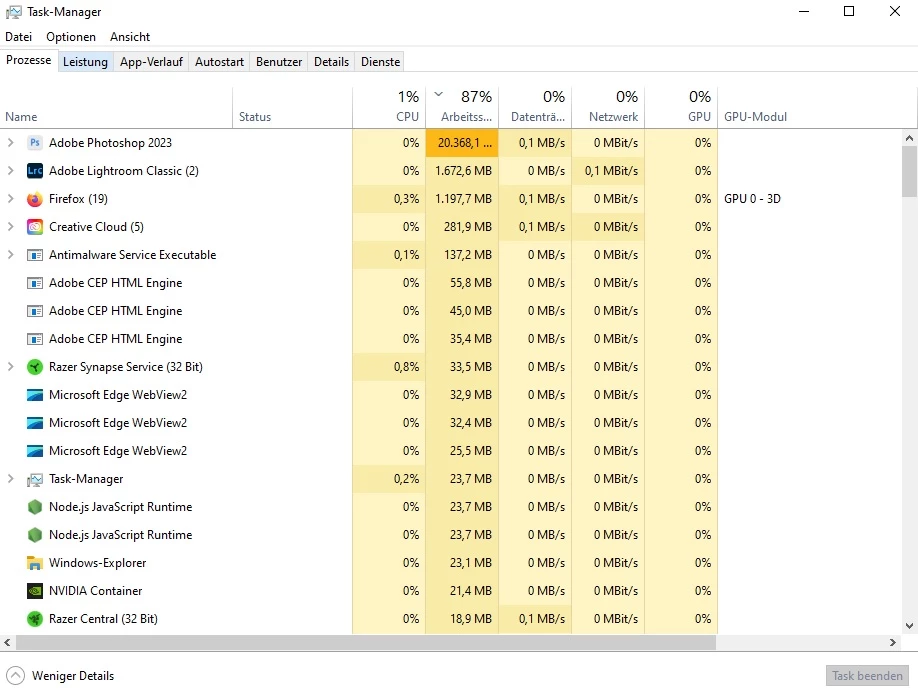Screen dimensions: 918x700
Task: Sort by the Datenträger column header
Action: [535, 108]
